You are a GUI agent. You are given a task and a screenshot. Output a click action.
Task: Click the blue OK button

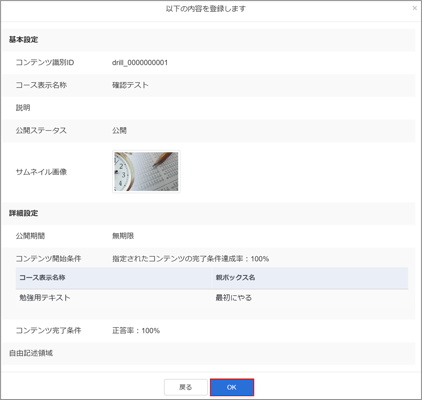click(x=232, y=387)
